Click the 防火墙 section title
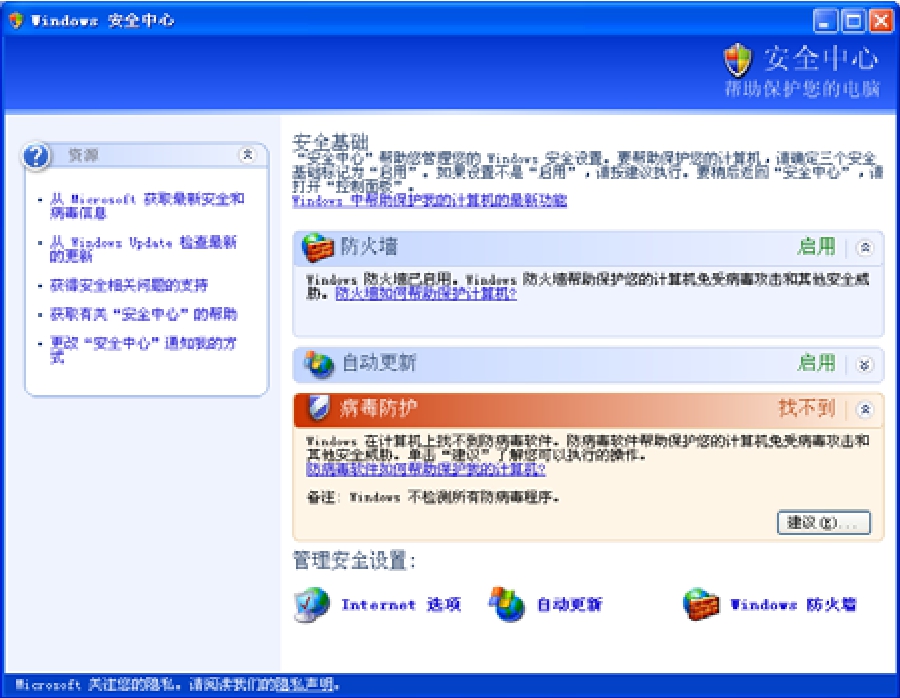Screen dimensions: 900x698 click(x=369, y=247)
